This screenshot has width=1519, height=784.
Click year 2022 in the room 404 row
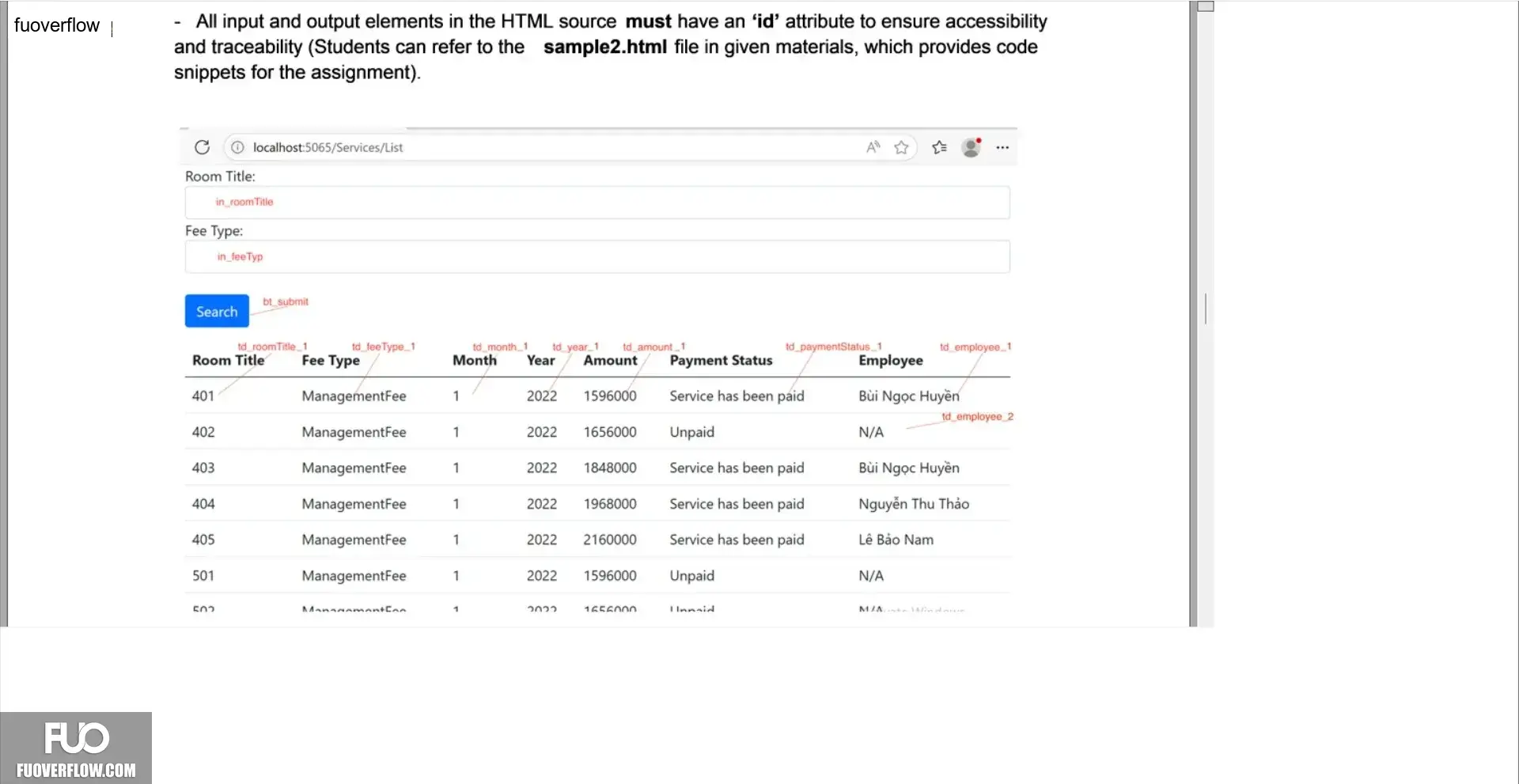[542, 504]
